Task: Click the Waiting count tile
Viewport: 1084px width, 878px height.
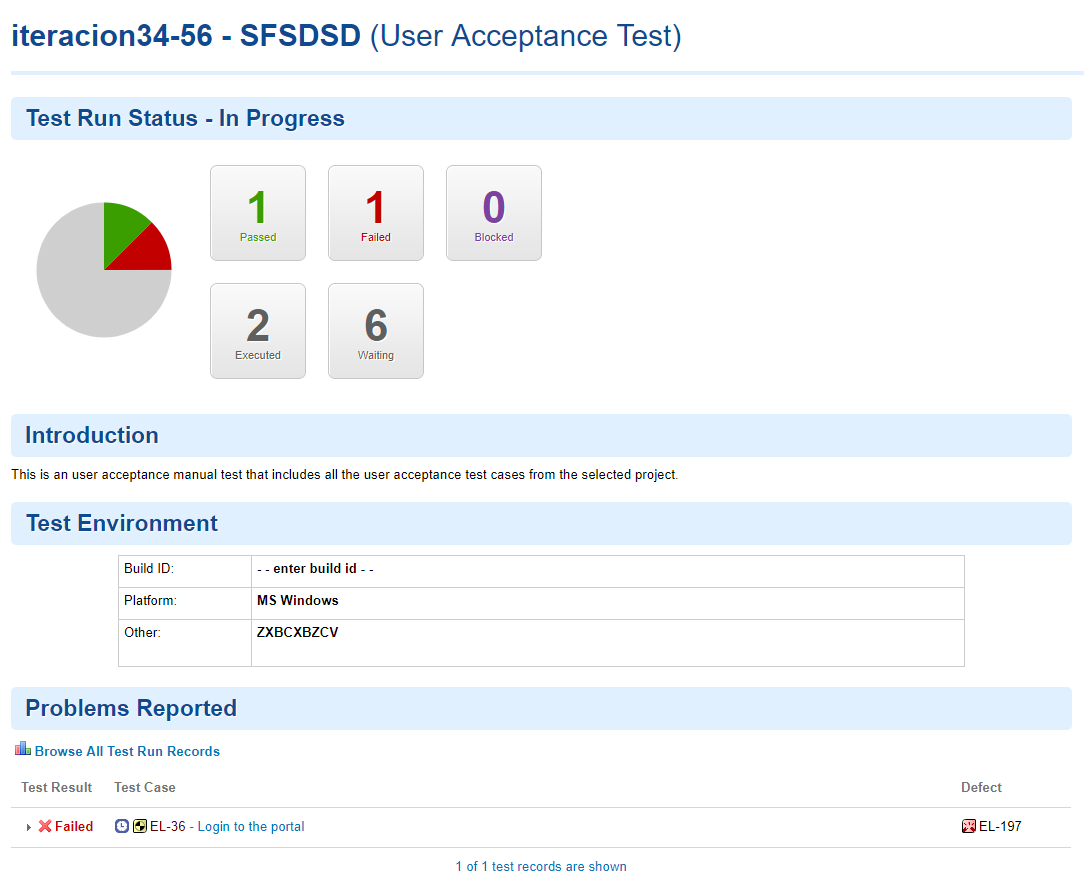Action: click(376, 331)
